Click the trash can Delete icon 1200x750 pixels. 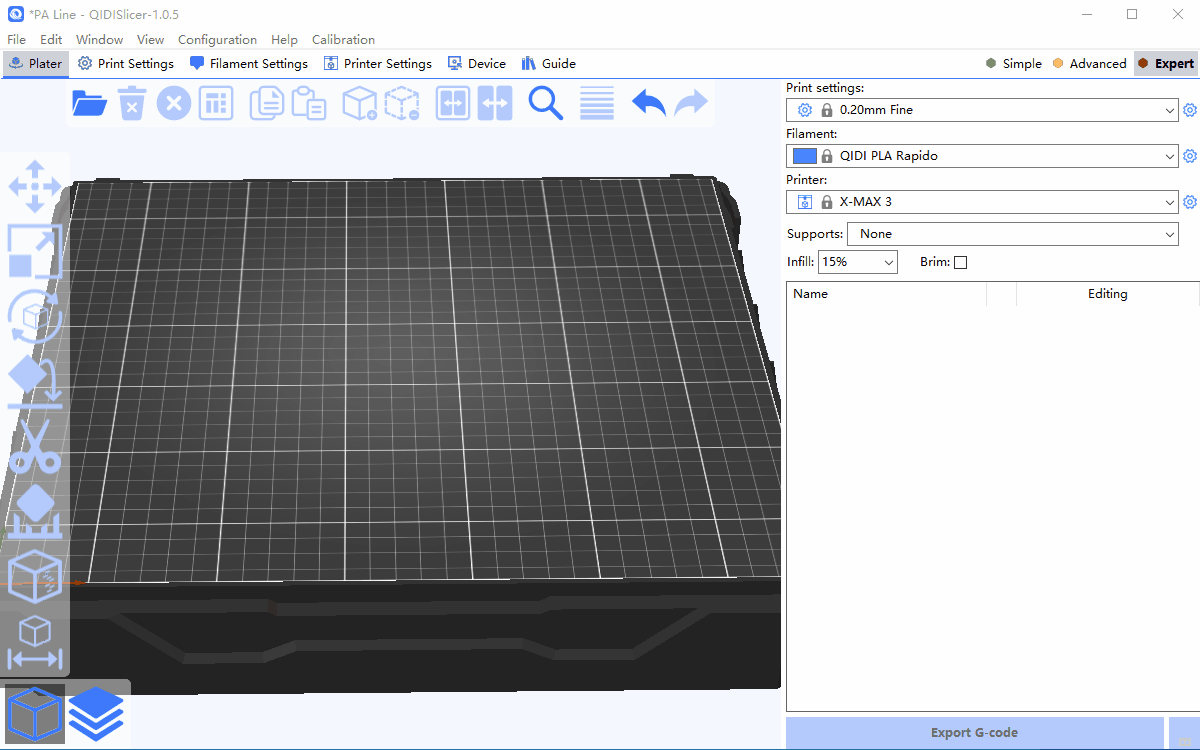tap(132, 103)
